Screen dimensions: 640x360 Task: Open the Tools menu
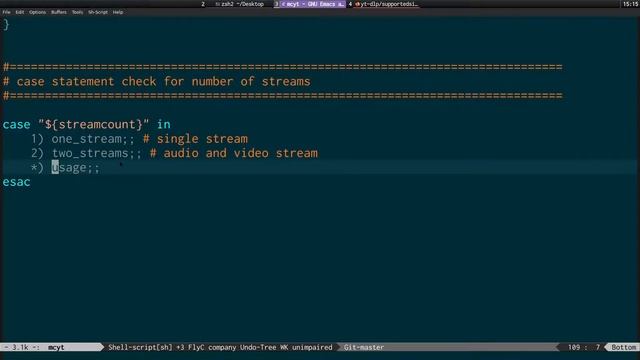(x=78, y=12)
